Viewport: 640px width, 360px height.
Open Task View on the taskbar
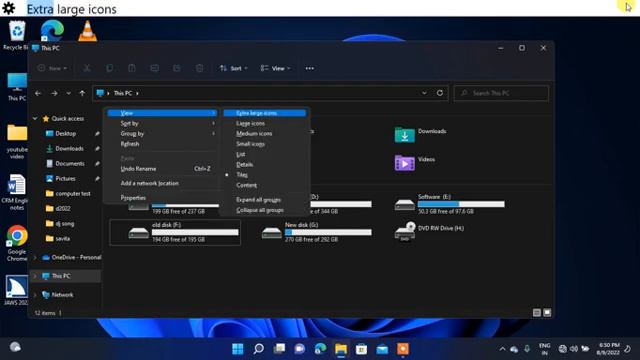point(279,349)
